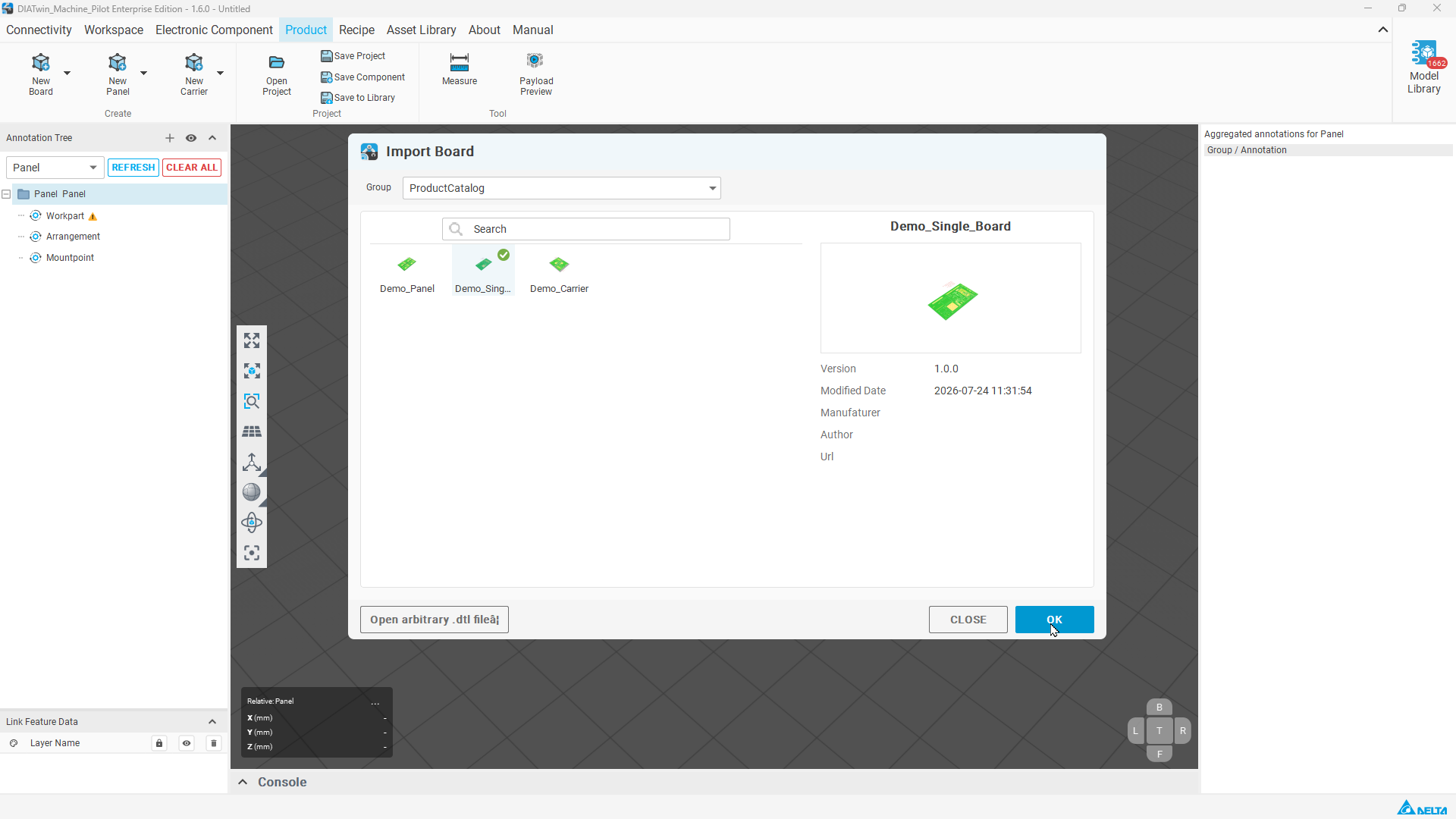Open the Group ProductCatalog dropdown
The width and height of the screenshot is (1456, 819).
pyautogui.click(x=562, y=188)
